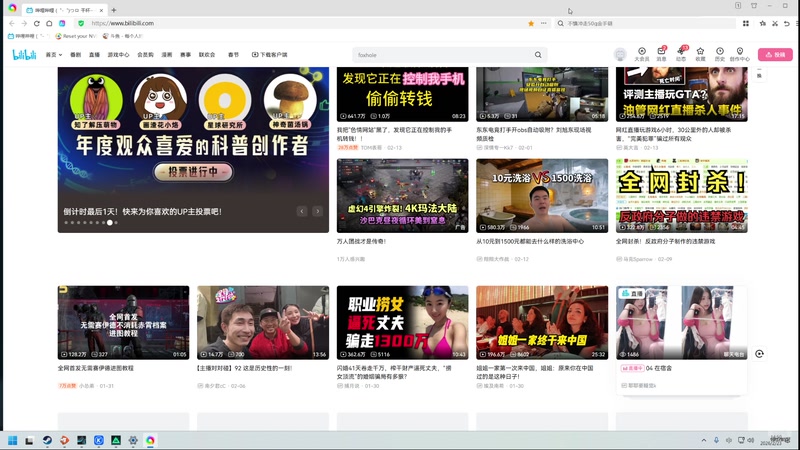The width and height of the screenshot is (800, 450).
Task: Open the 历史 watch history icon
Action: tap(720, 54)
